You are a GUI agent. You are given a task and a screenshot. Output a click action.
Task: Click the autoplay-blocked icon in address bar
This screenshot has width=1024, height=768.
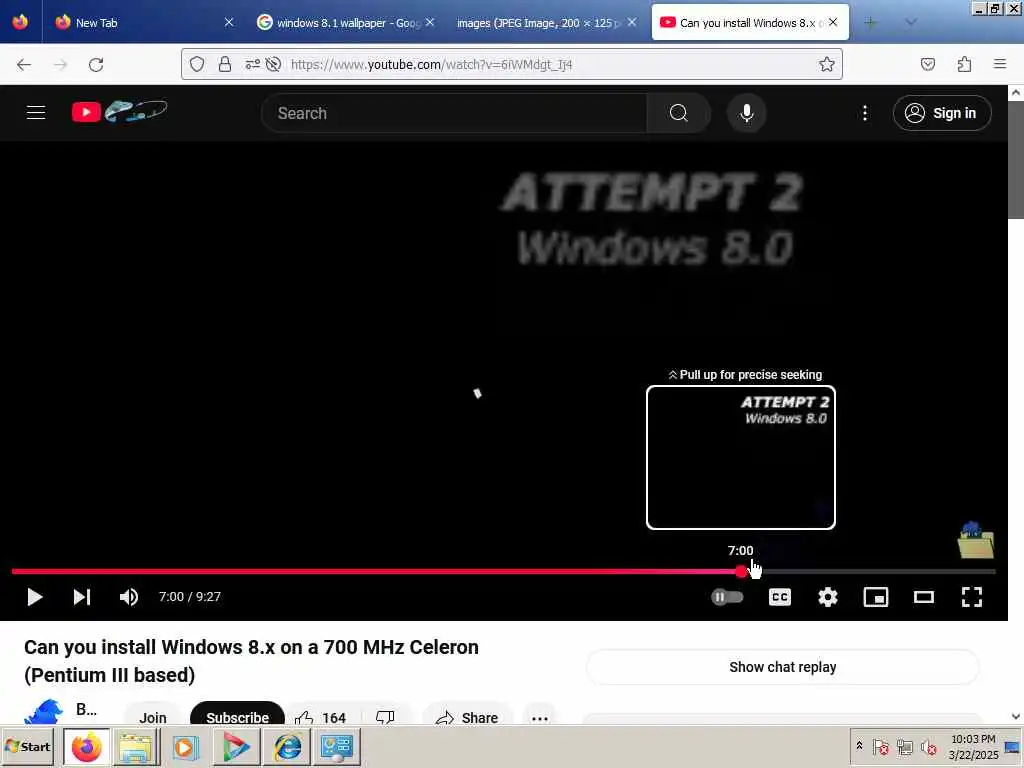(274, 64)
